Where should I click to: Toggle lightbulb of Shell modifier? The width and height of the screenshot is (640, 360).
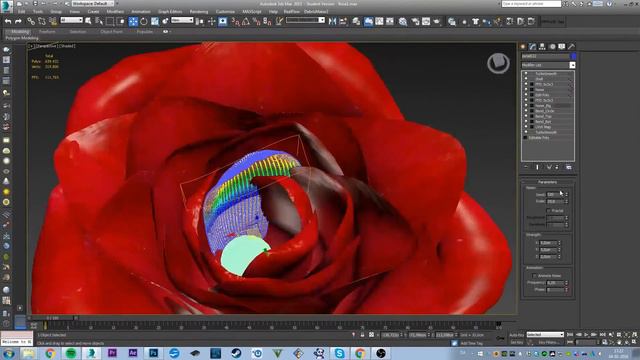click(526, 79)
